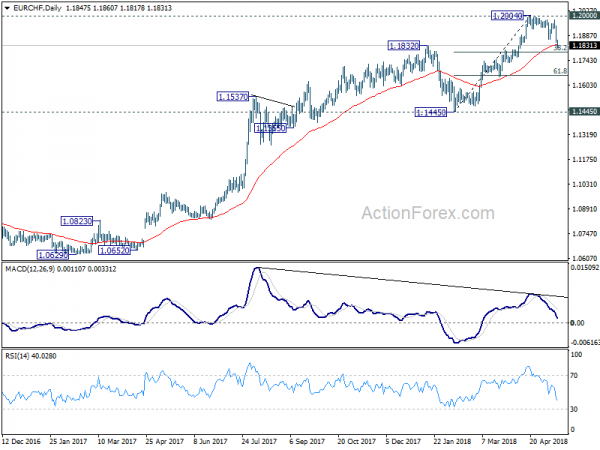
Task: Click the 1.20000 price level marker
Action: (584, 16)
